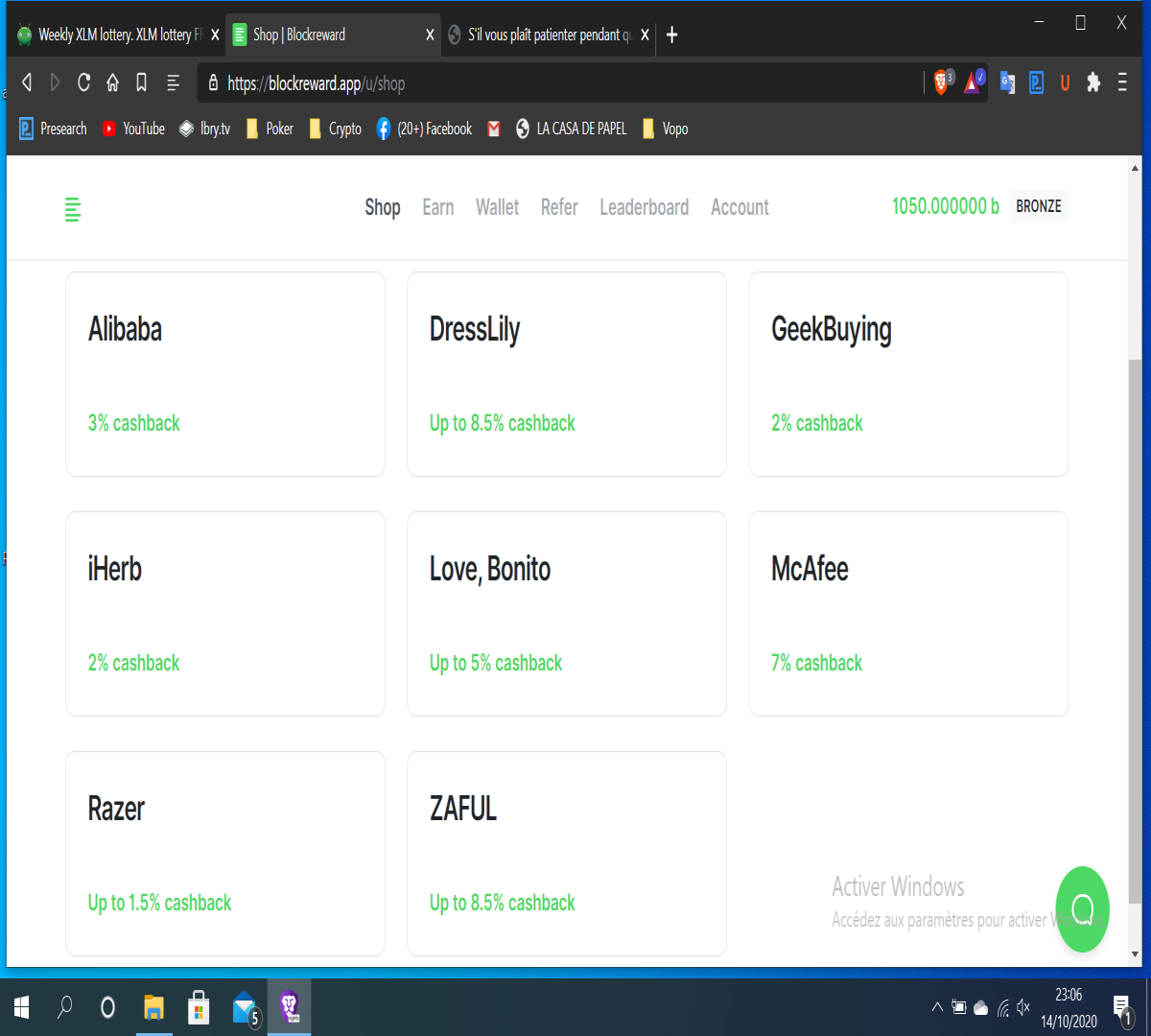Open Brave Shields lion icon

click(x=943, y=82)
